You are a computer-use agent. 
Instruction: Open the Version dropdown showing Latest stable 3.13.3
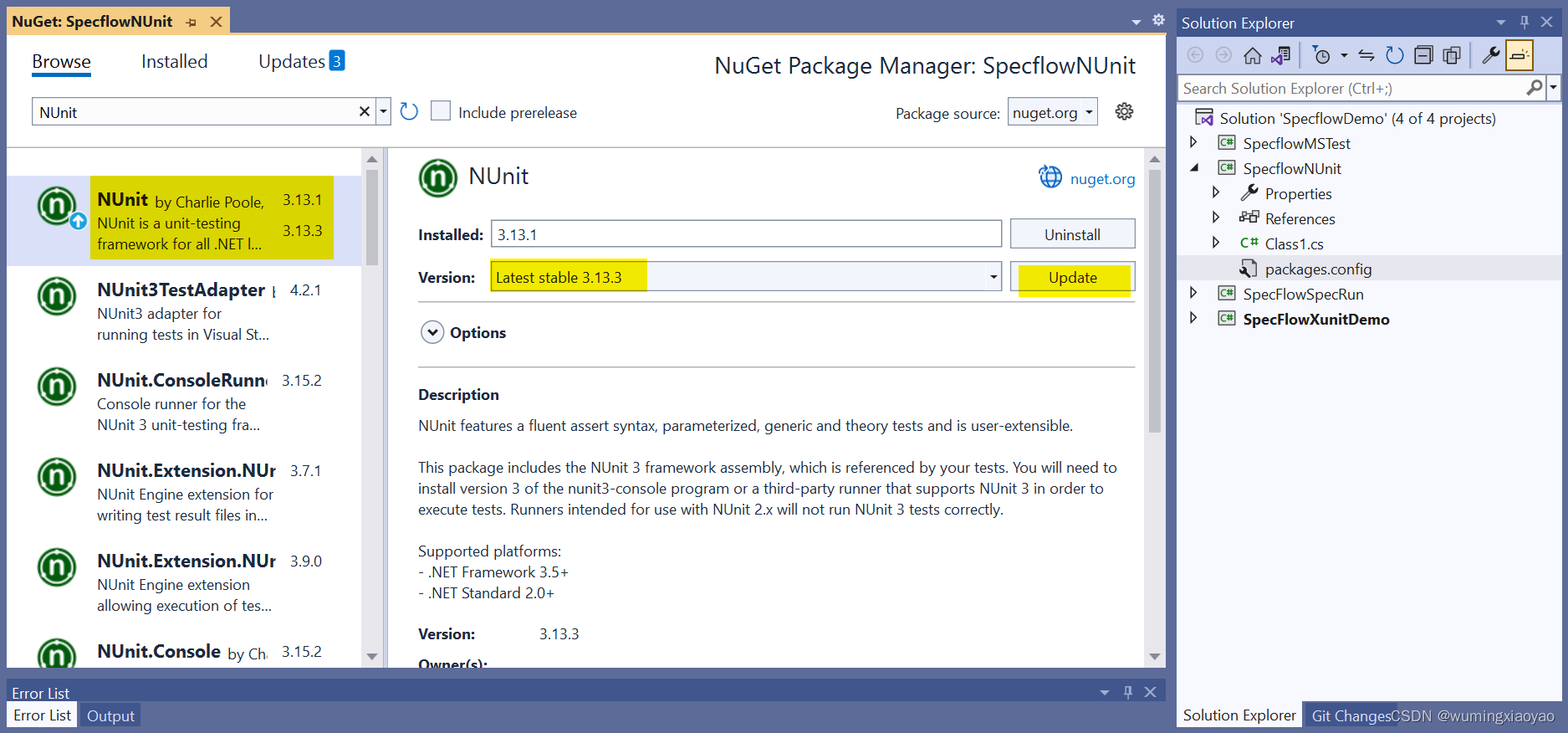[x=746, y=277]
